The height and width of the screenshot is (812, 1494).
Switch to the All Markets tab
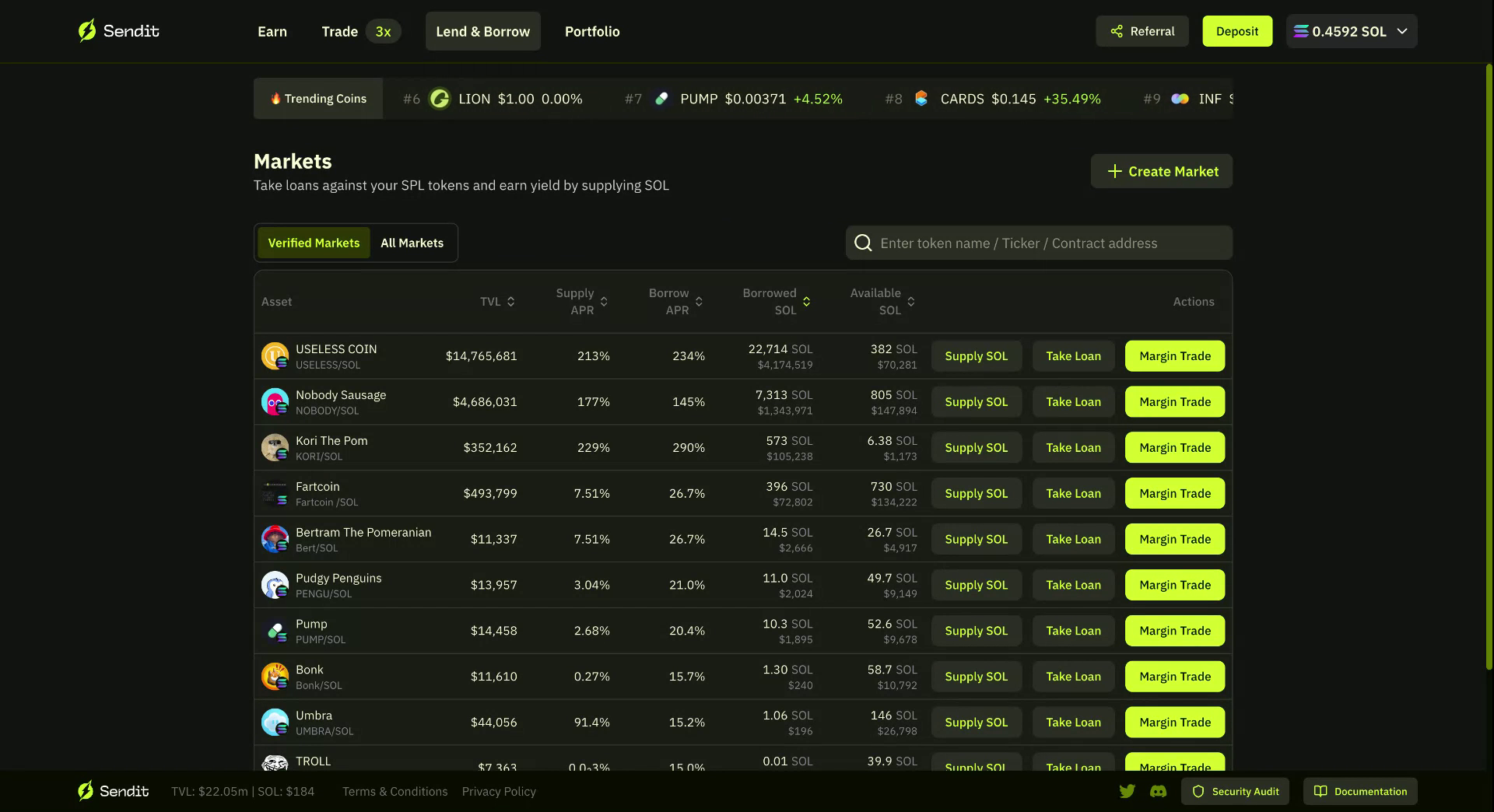[x=412, y=243]
